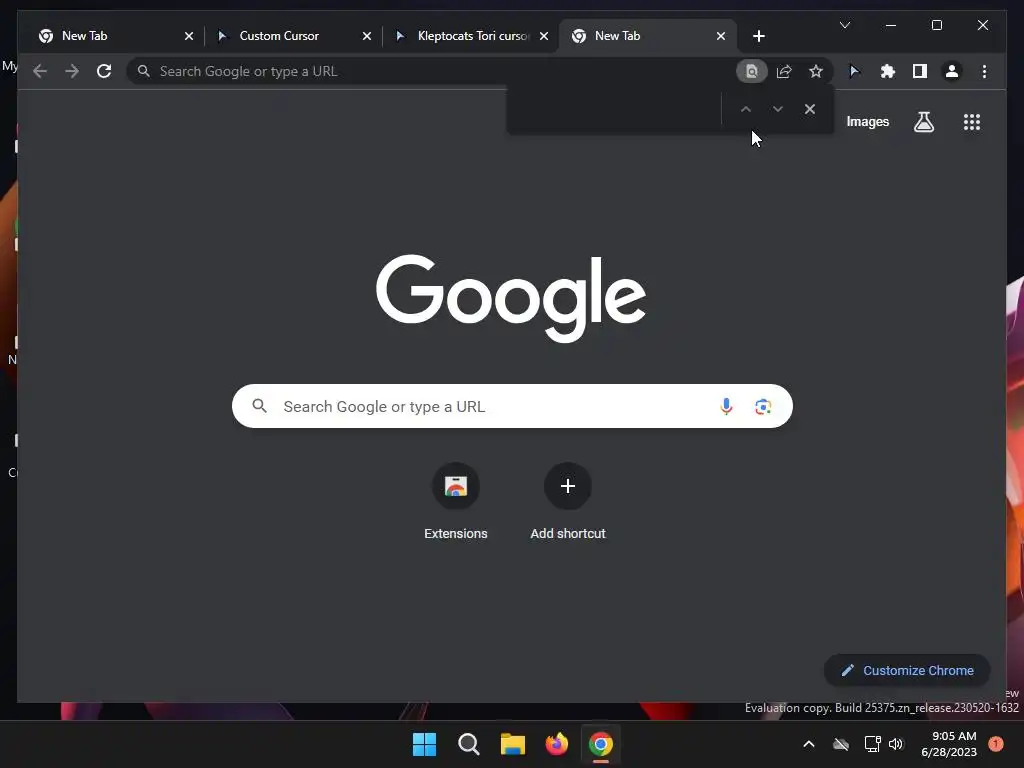Open Search Labs flask icon
The image size is (1024, 768).
point(923,122)
